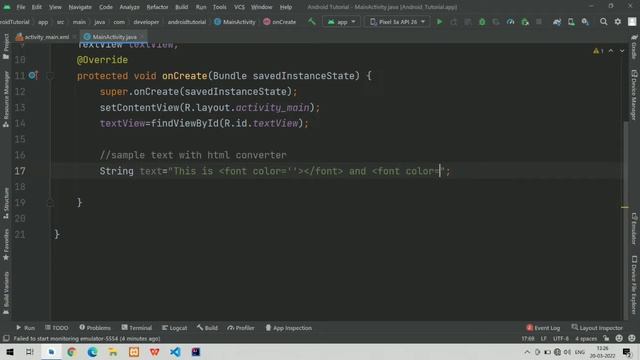Viewport: 640px width, 360px height.
Task: Open the Refactor menu
Action: (x=157, y=7)
